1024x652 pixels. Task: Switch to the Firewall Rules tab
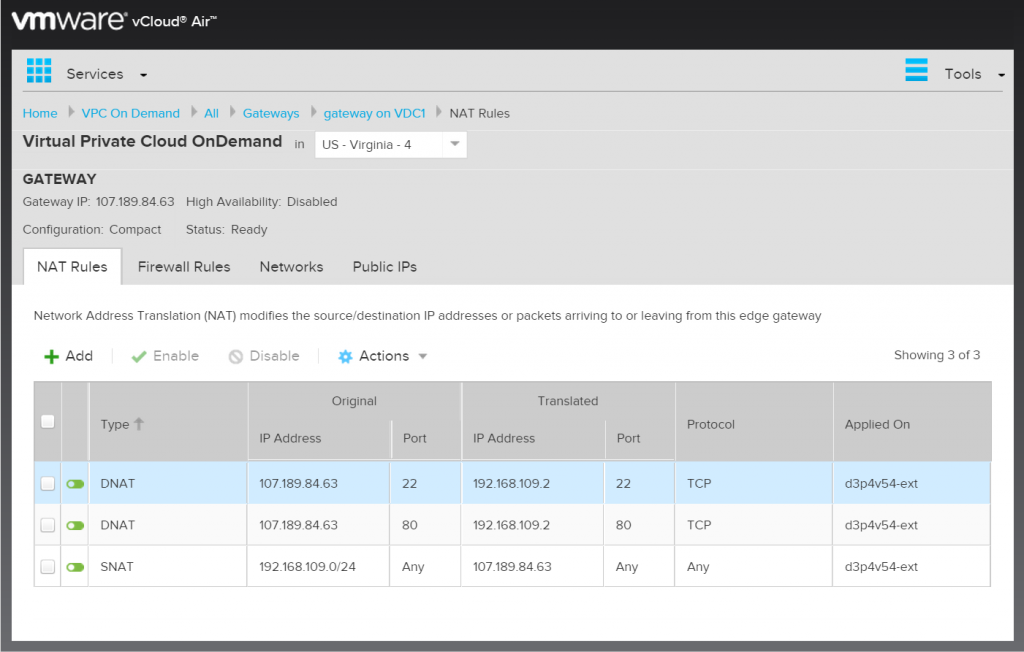(x=184, y=267)
